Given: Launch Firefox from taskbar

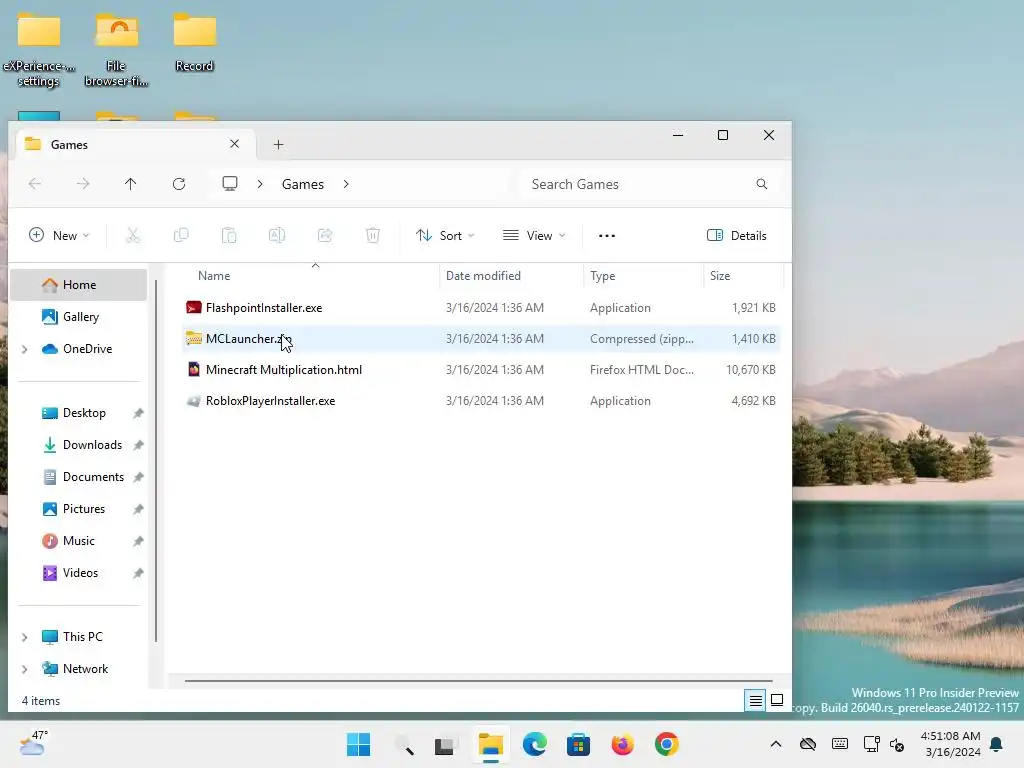Looking at the screenshot, I should coord(622,744).
